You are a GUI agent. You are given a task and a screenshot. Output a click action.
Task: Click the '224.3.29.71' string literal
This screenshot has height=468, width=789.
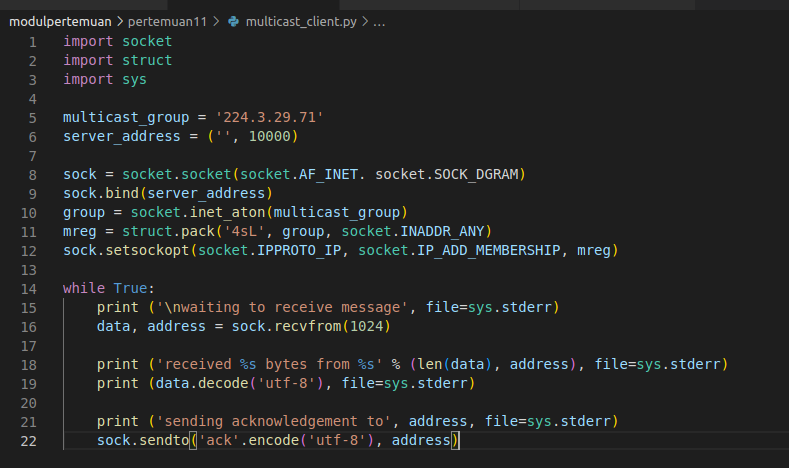(x=269, y=117)
